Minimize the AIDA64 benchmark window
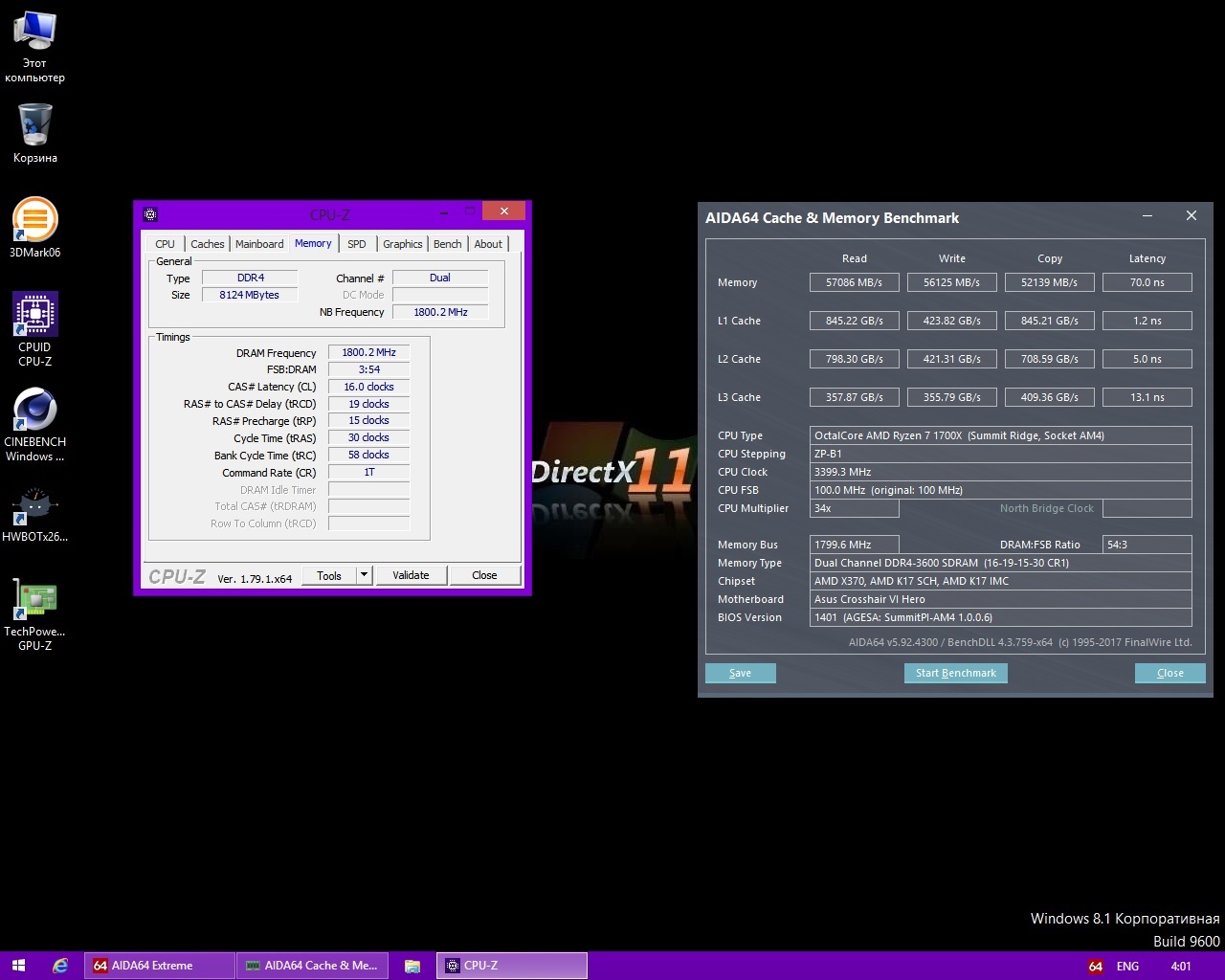 coord(1147,216)
